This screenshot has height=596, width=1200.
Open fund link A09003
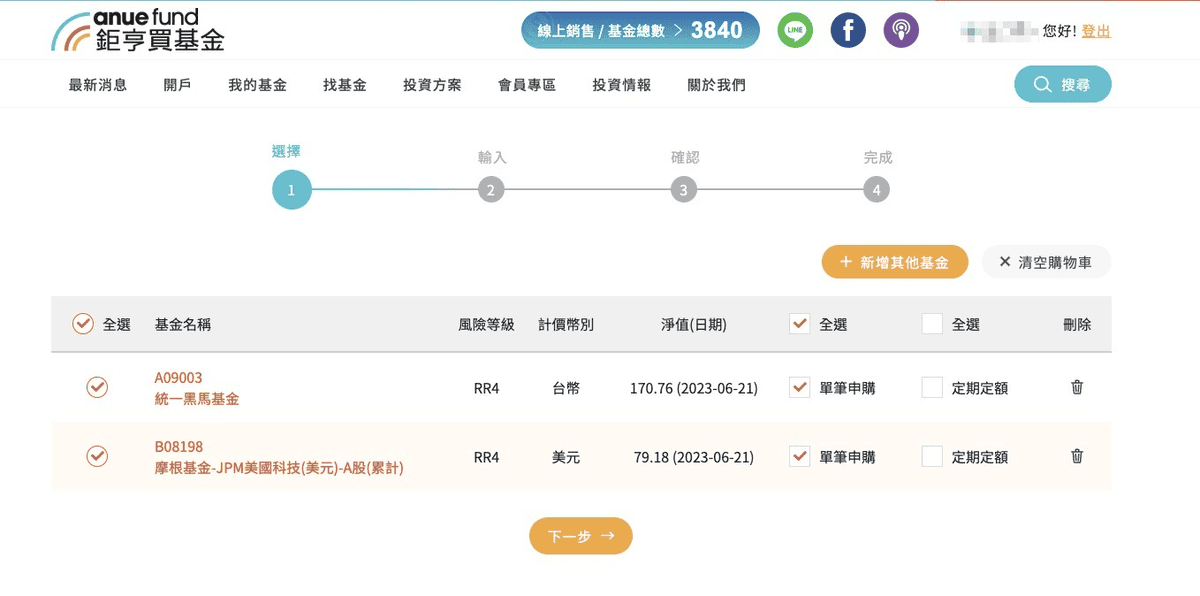pos(178,377)
